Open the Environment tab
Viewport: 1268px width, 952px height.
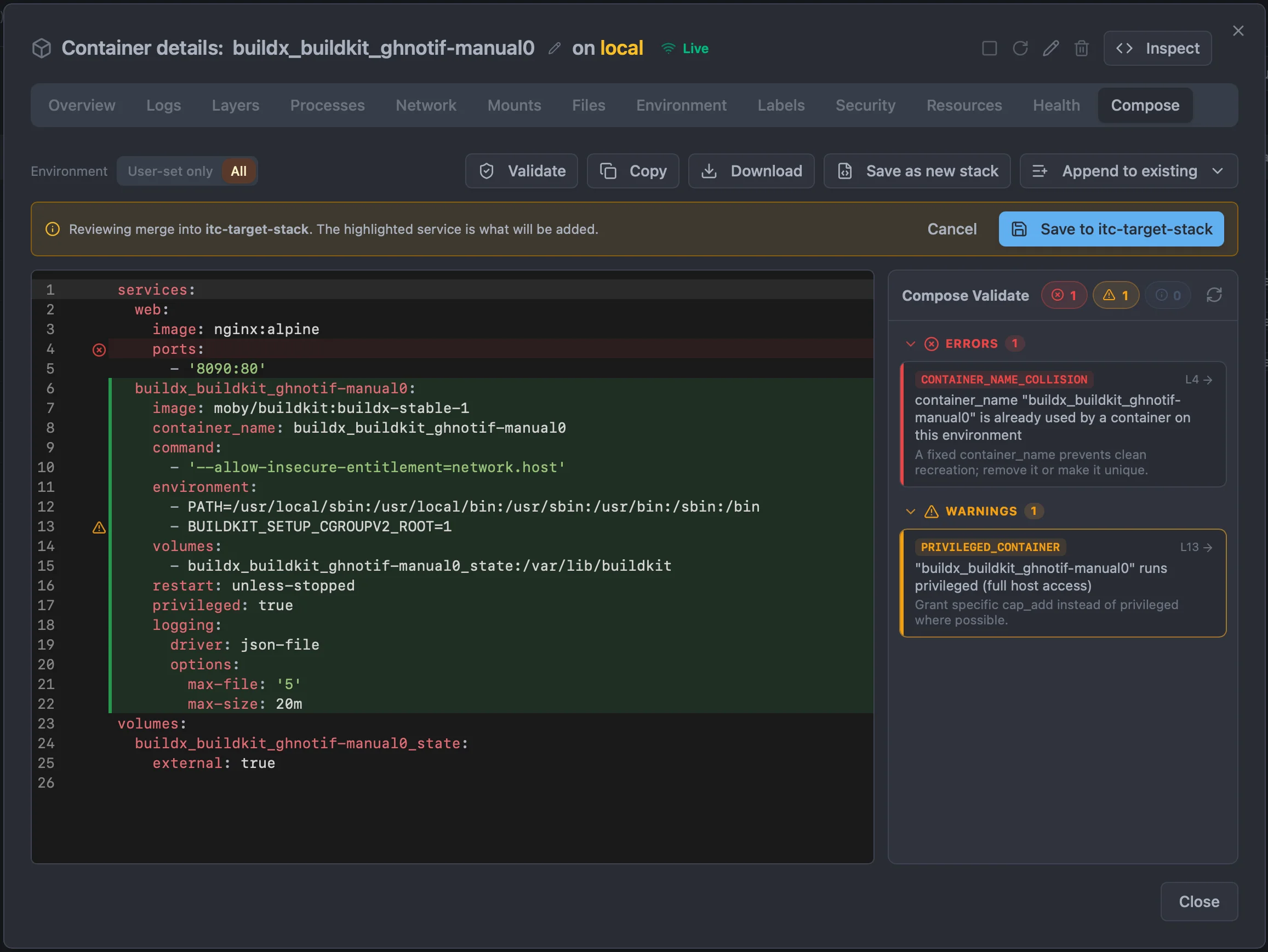point(682,106)
